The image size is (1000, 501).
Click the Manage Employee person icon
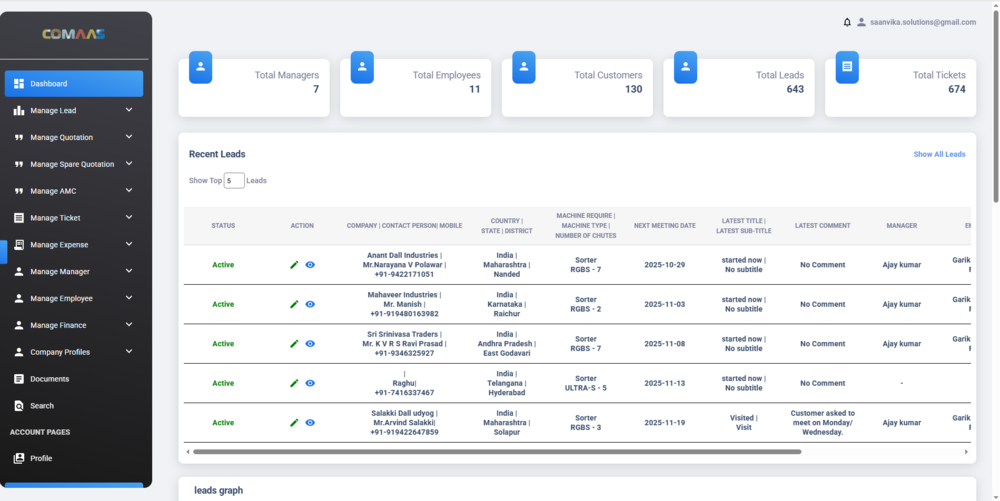[19, 298]
